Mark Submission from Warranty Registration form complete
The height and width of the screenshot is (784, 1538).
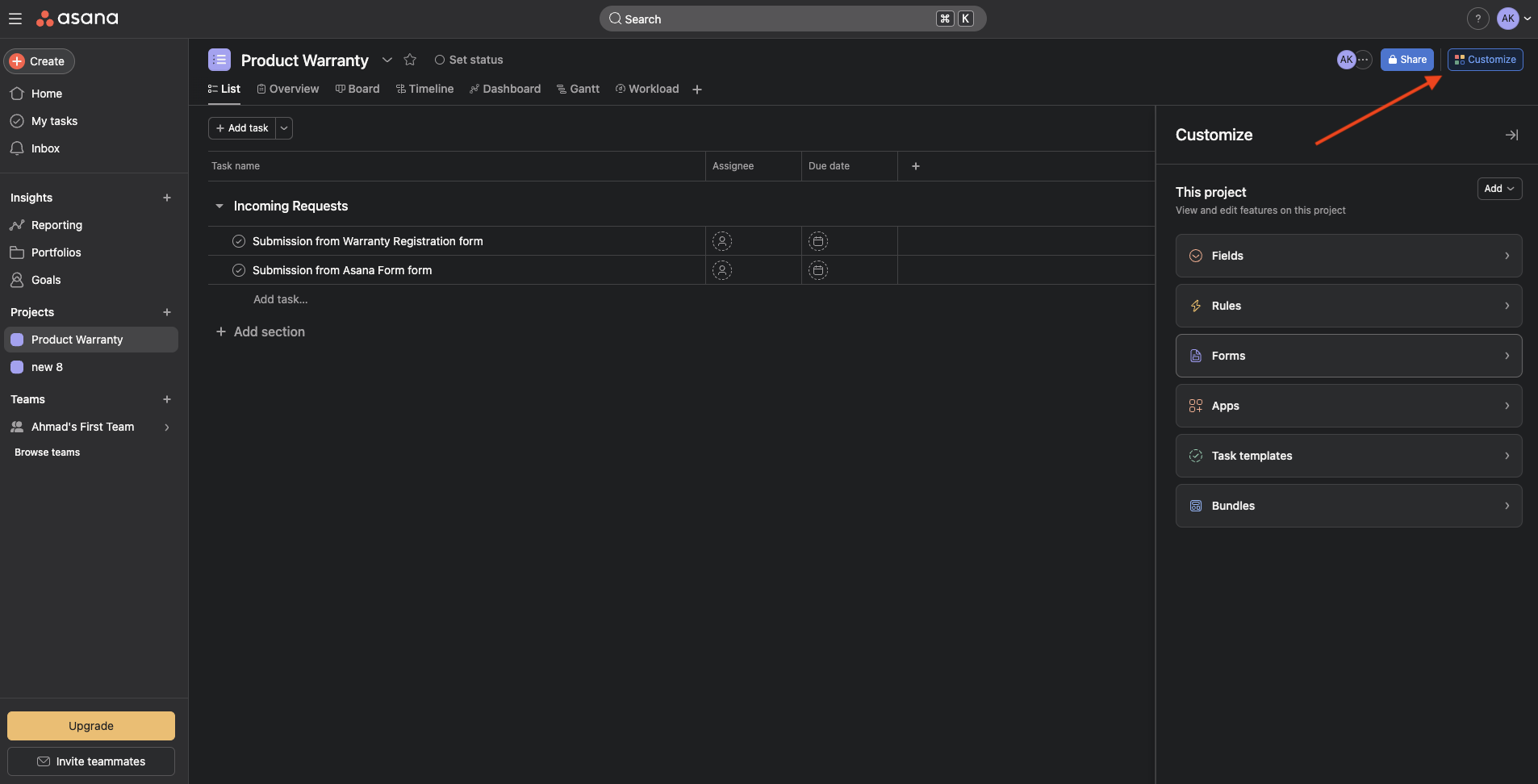point(238,240)
